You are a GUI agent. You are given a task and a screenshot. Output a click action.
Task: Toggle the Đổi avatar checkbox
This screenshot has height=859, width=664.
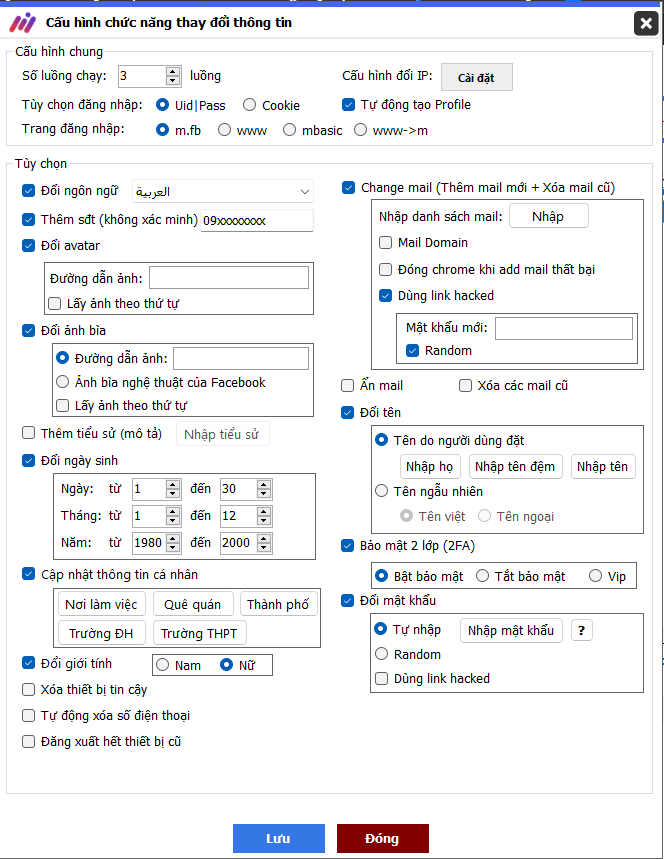click(28, 245)
